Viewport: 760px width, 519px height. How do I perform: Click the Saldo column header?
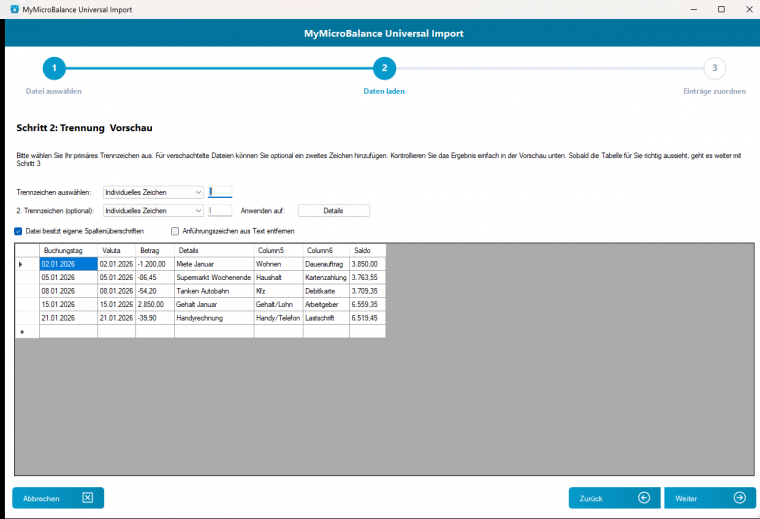point(367,251)
